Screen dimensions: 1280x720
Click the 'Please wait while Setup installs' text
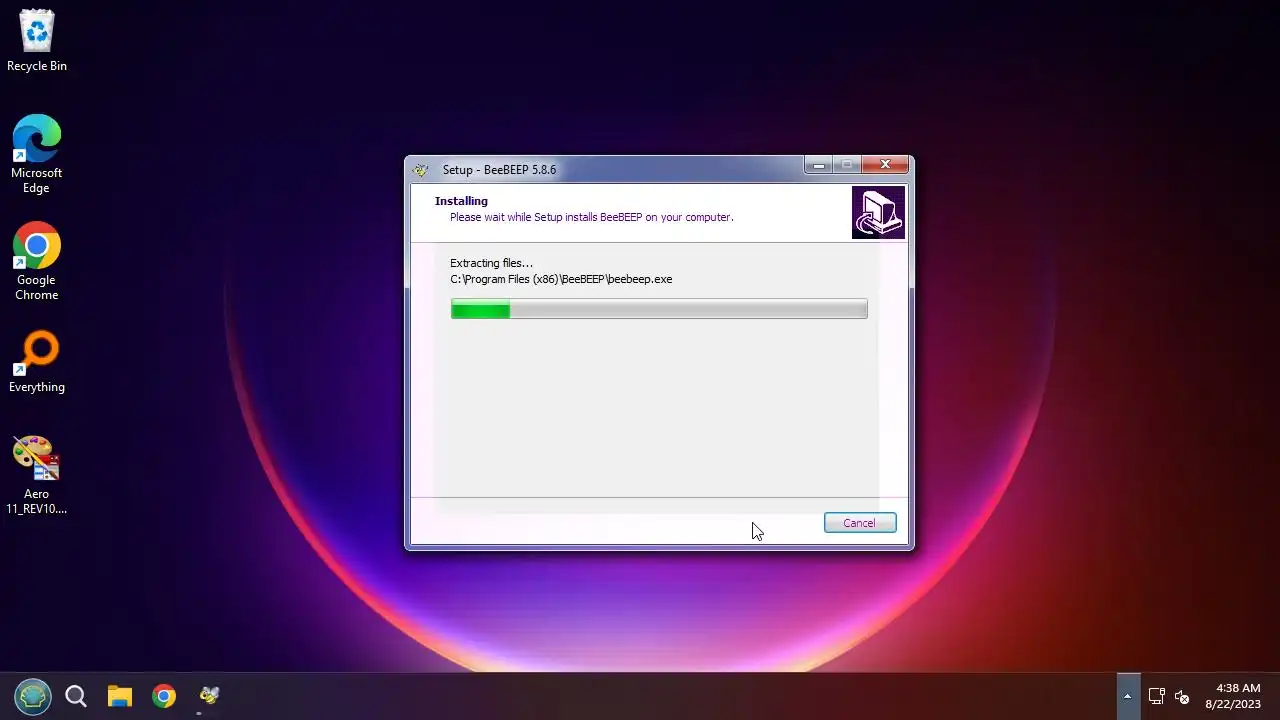(591, 217)
